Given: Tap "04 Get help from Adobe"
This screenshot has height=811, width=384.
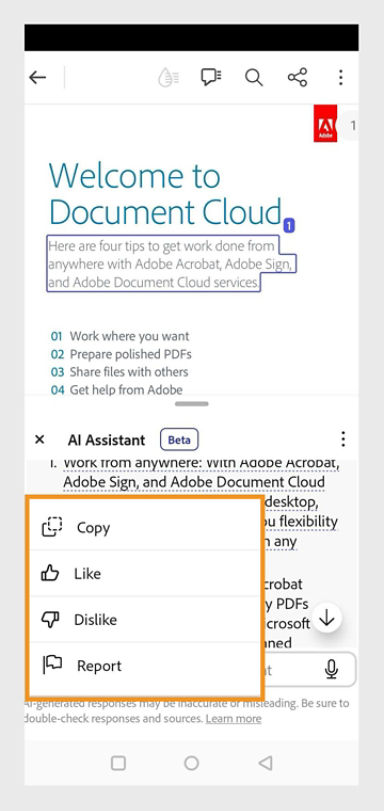Looking at the screenshot, I should pos(116,389).
